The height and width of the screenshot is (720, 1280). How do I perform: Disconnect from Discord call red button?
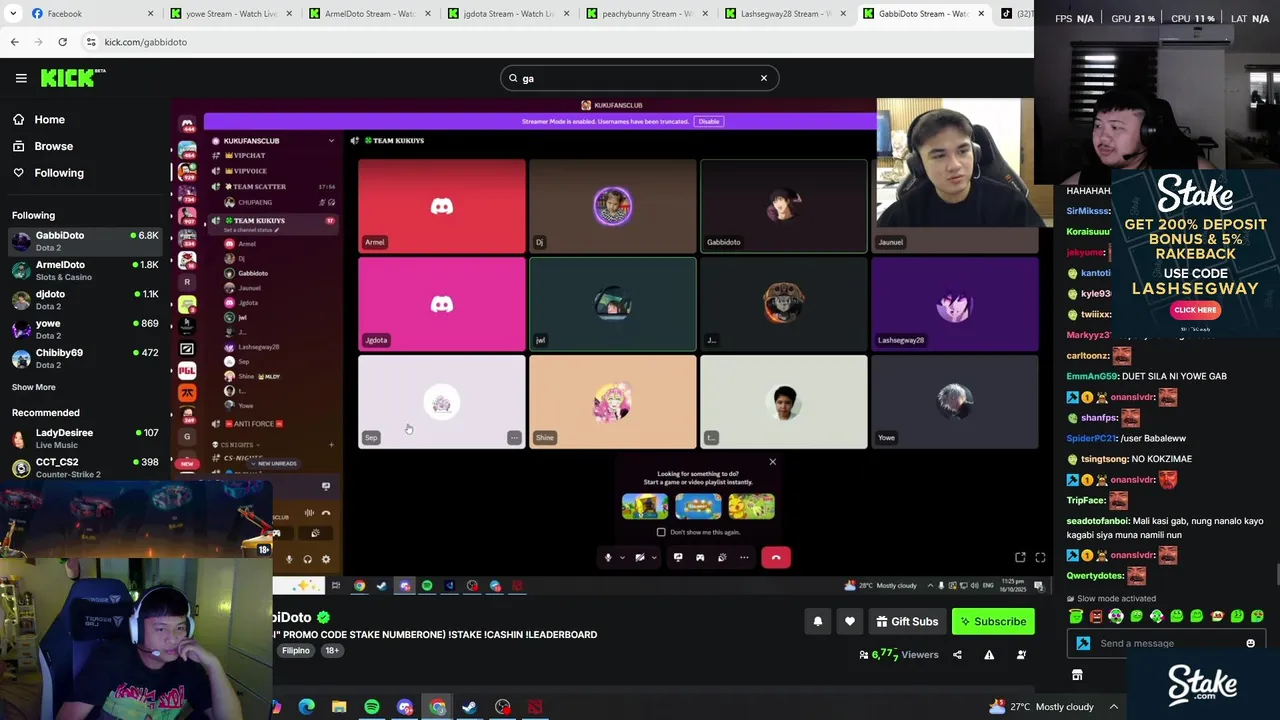(776, 557)
